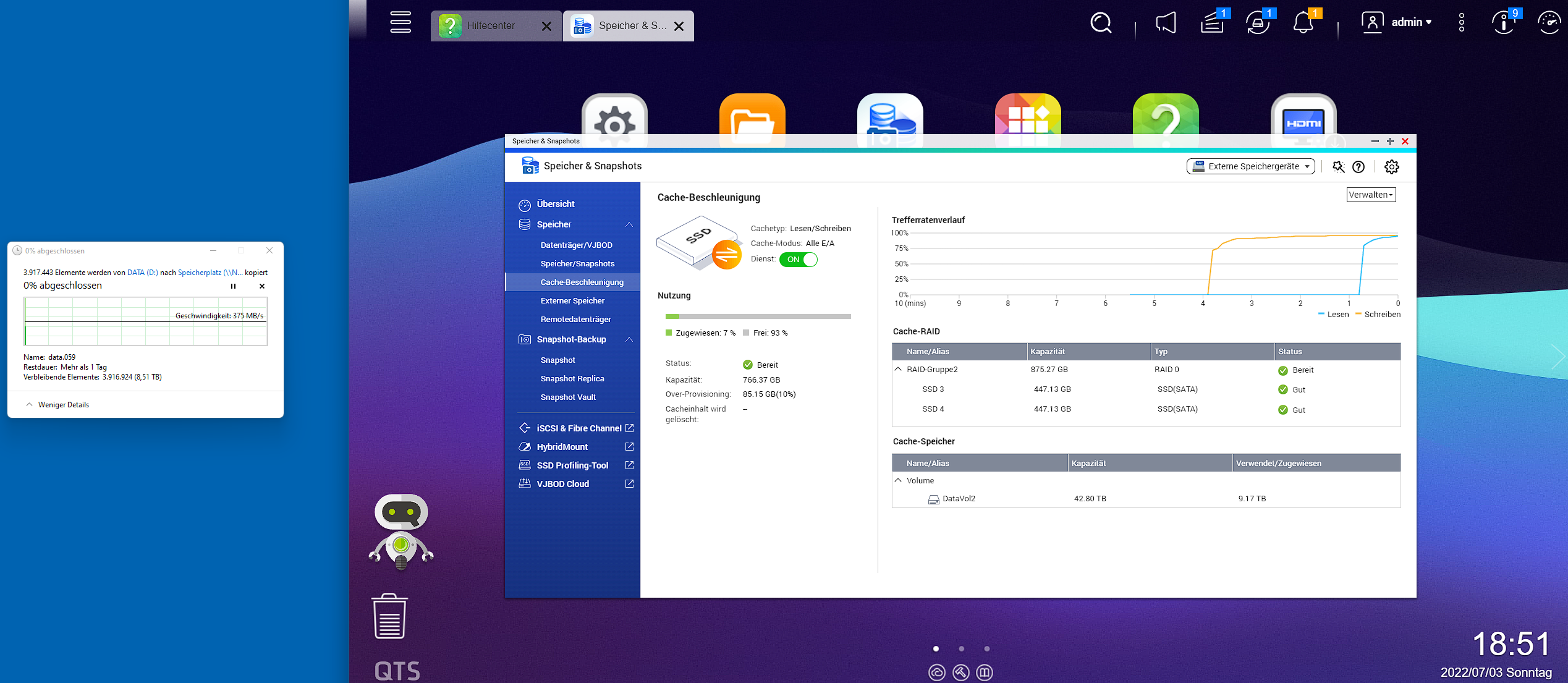The height and width of the screenshot is (683, 1568).
Task: Open the Speicher & Snapshots settings gear
Action: click(1392, 166)
